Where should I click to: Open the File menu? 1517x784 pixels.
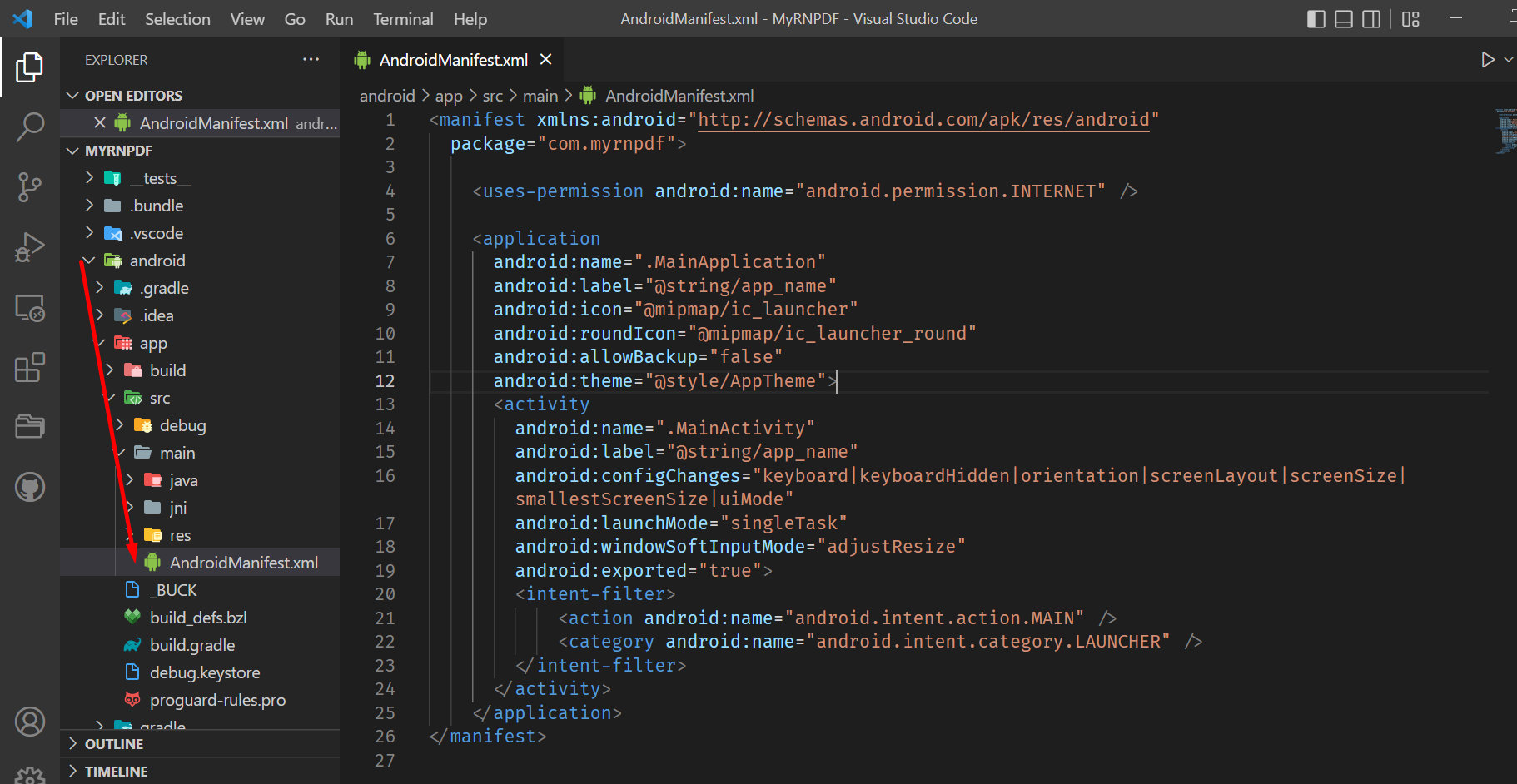(66, 19)
